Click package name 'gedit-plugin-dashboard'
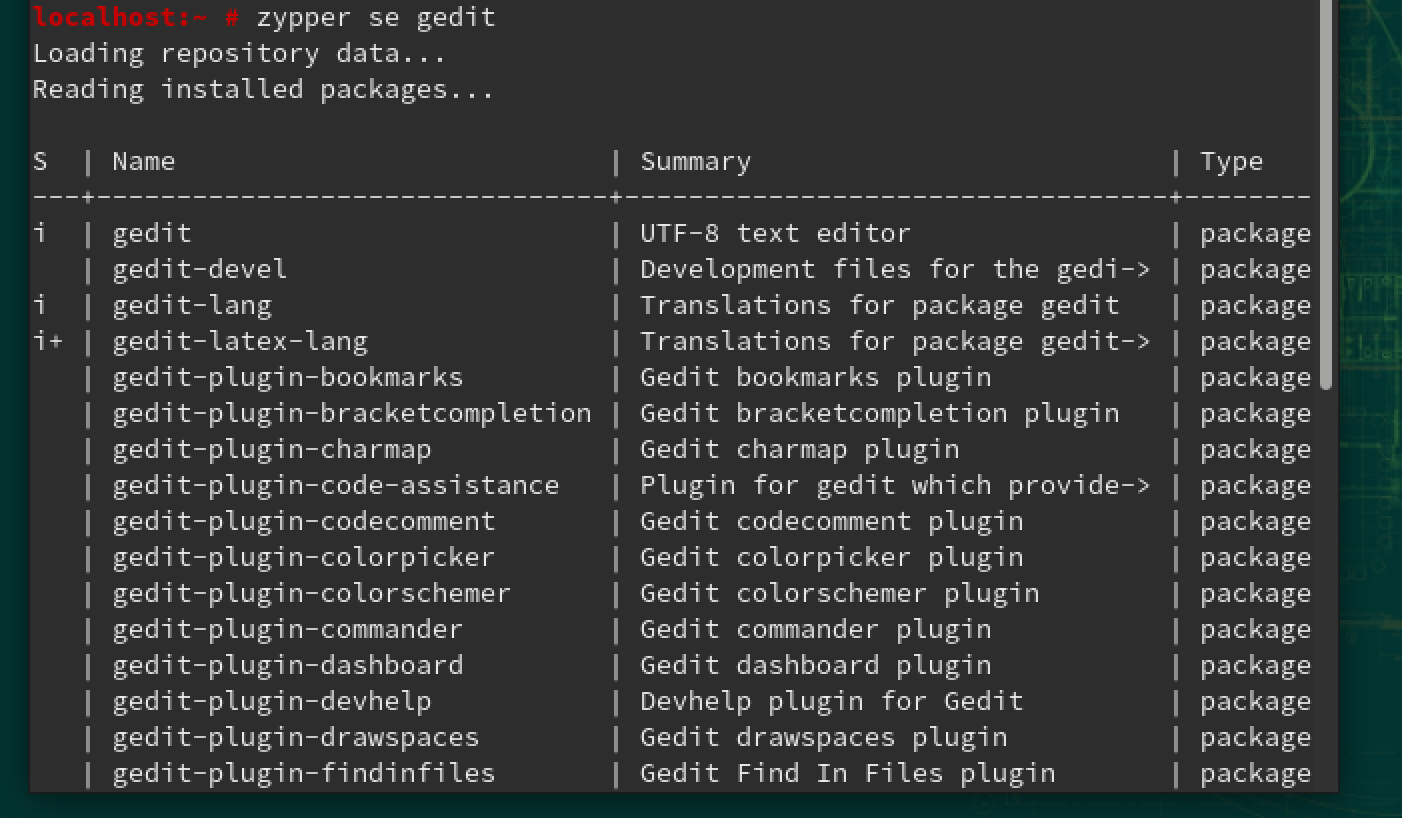This screenshot has width=1402, height=818. [288, 666]
